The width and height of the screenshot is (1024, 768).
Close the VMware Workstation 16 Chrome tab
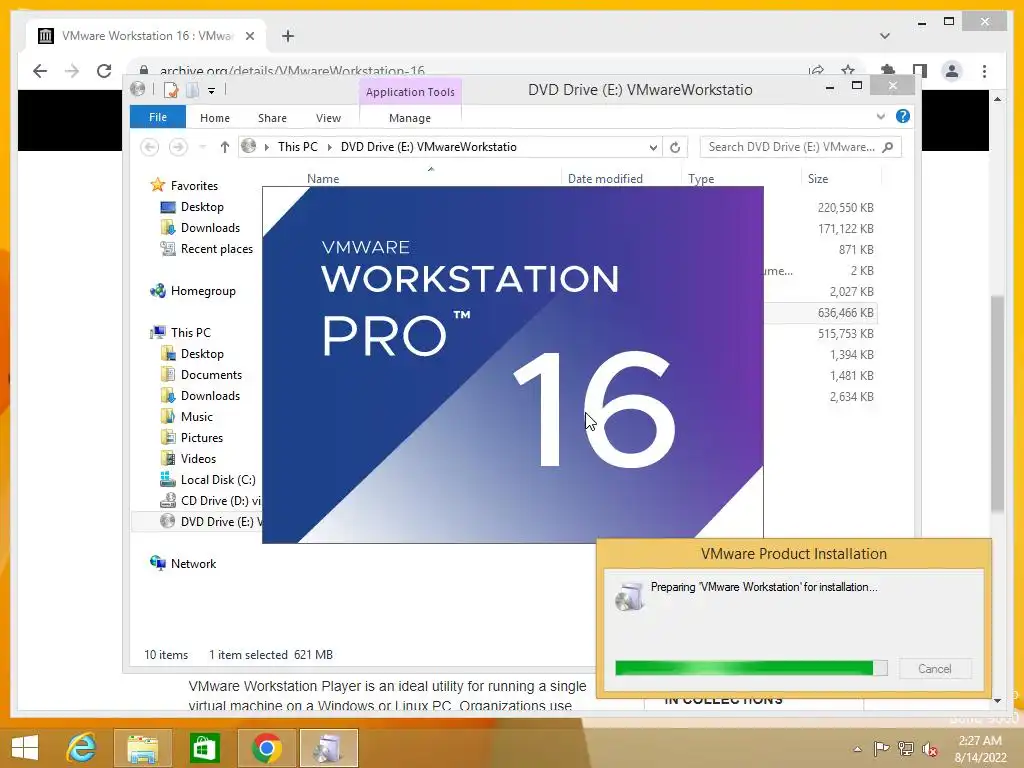(249, 36)
